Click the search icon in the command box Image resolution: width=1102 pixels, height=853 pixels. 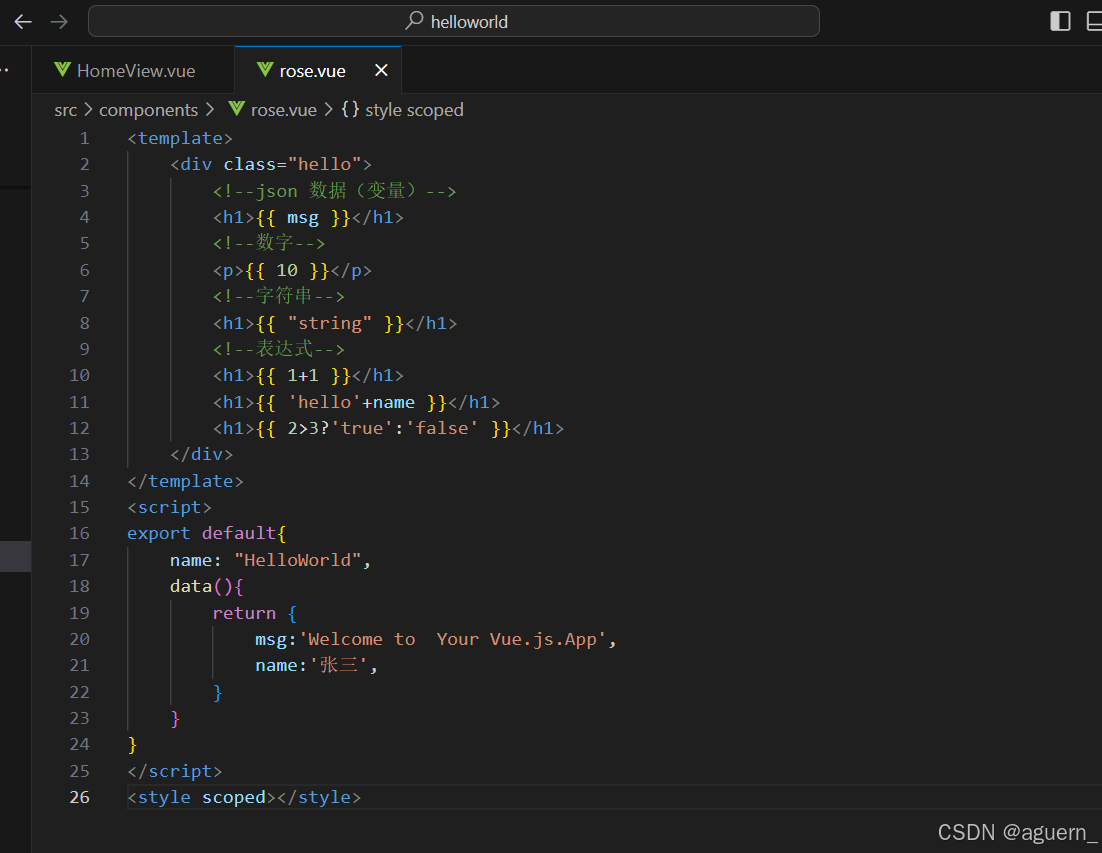(x=412, y=21)
